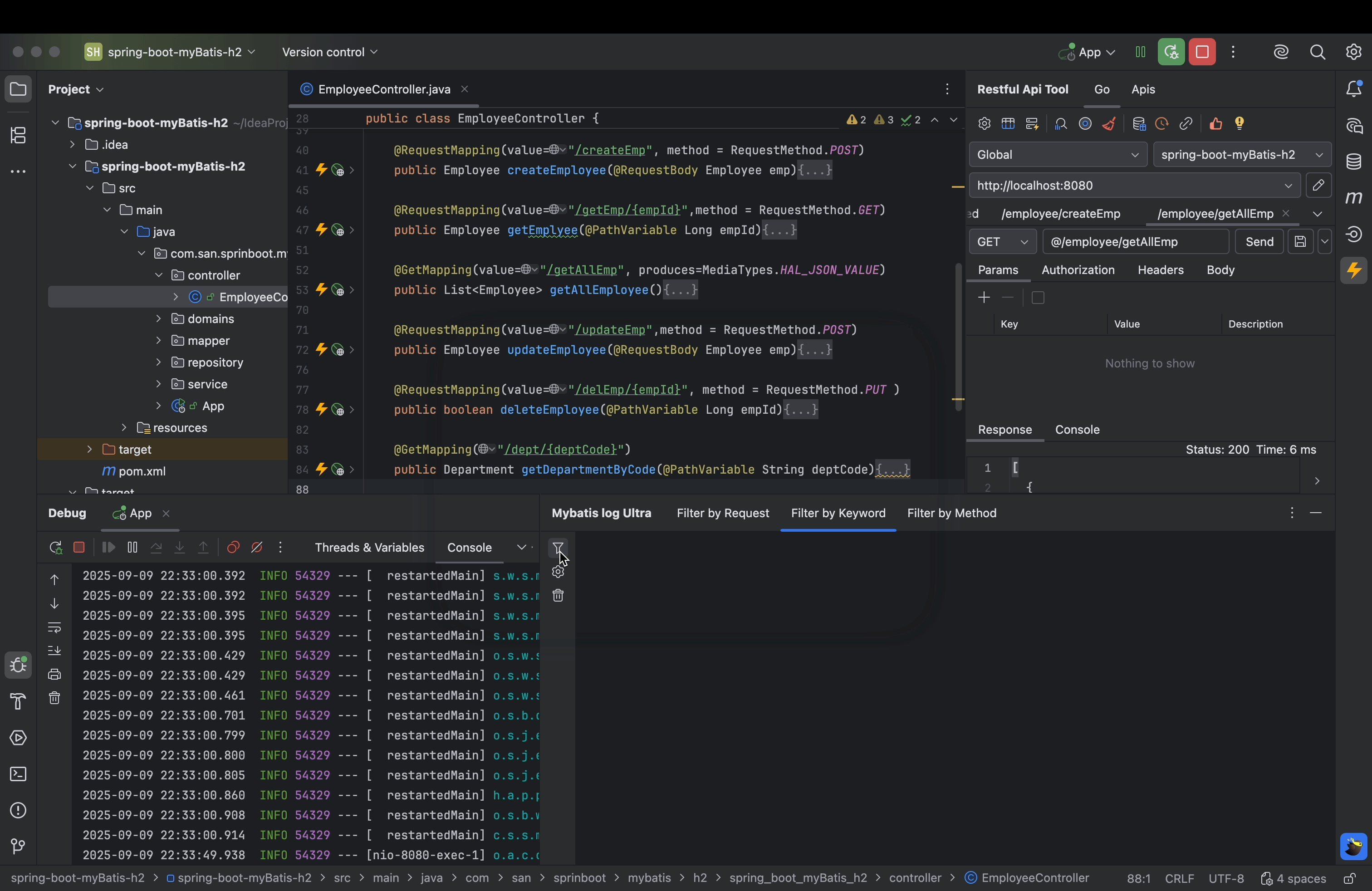
Task: Click the Stop application red button
Action: click(1202, 53)
